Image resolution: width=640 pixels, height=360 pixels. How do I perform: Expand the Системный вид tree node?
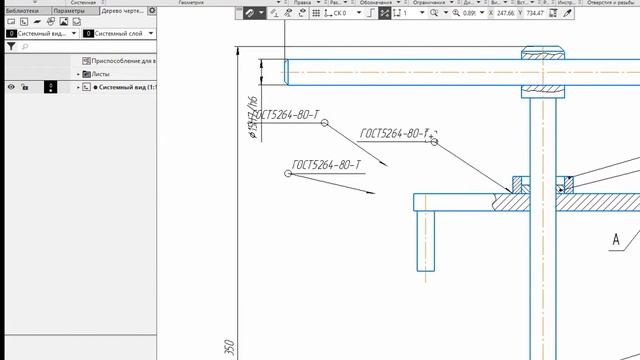[x=78, y=87]
